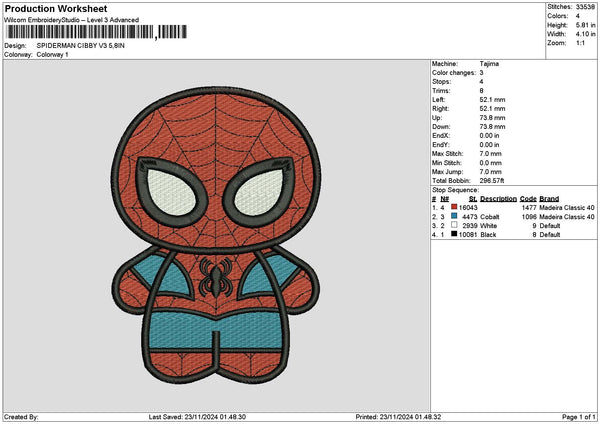The image size is (600, 424).
Task: Click the red 16043 thread color swatch
Action: (x=455, y=207)
